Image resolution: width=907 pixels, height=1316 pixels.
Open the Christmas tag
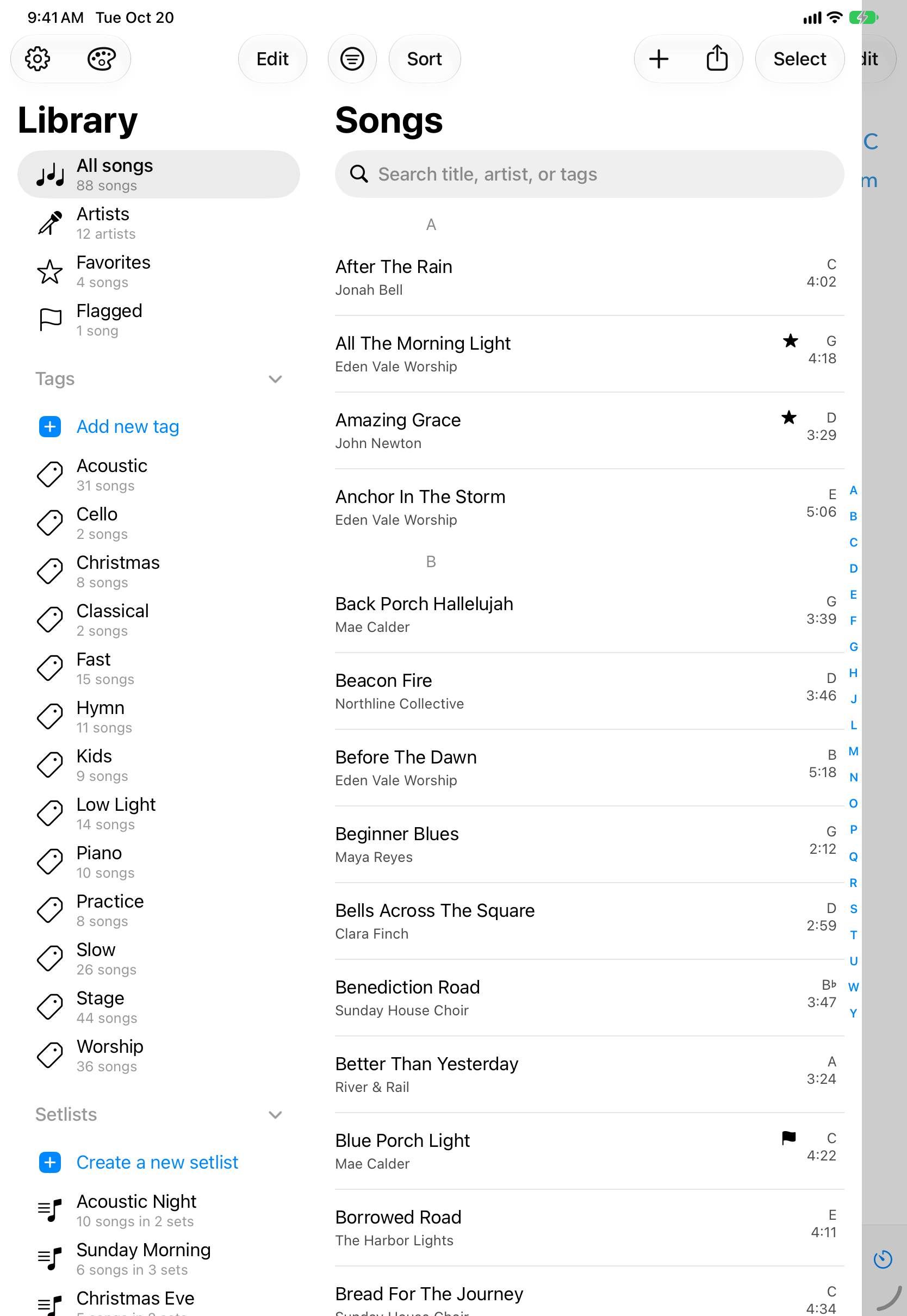[x=159, y=571]
